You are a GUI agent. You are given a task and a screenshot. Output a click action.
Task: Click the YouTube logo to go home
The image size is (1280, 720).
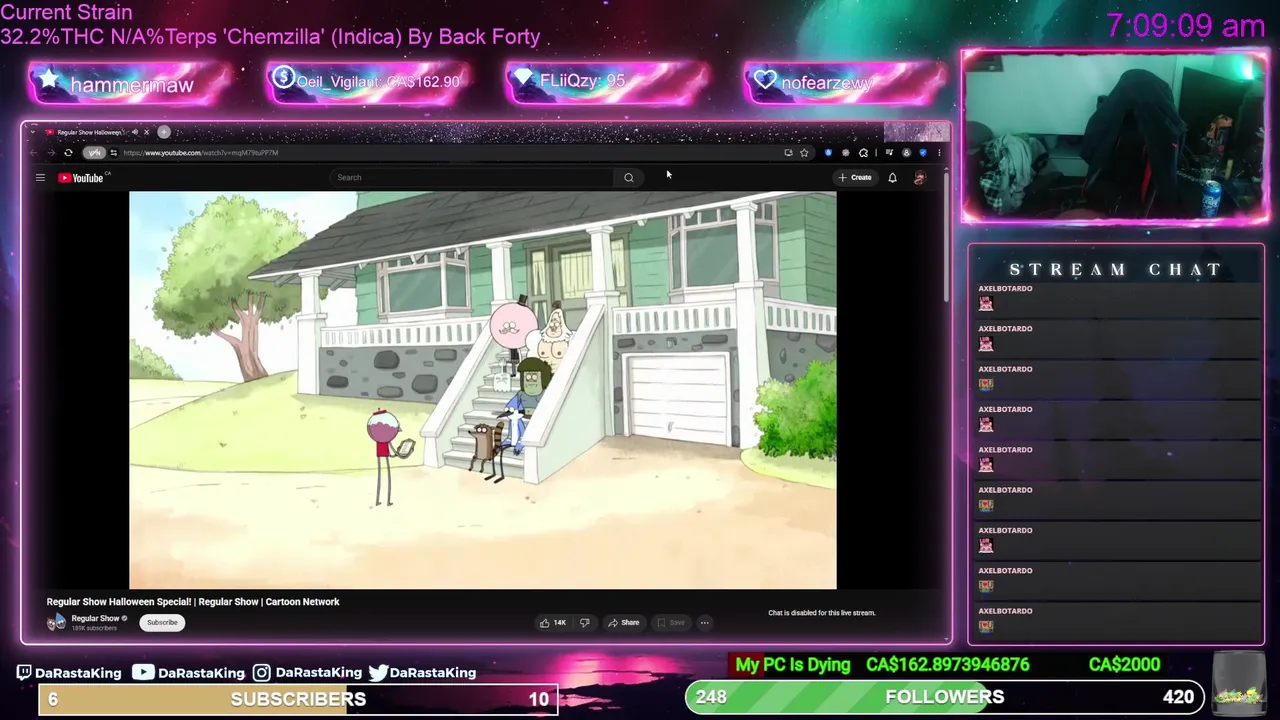pyautogui.click(x=81, y=178)
